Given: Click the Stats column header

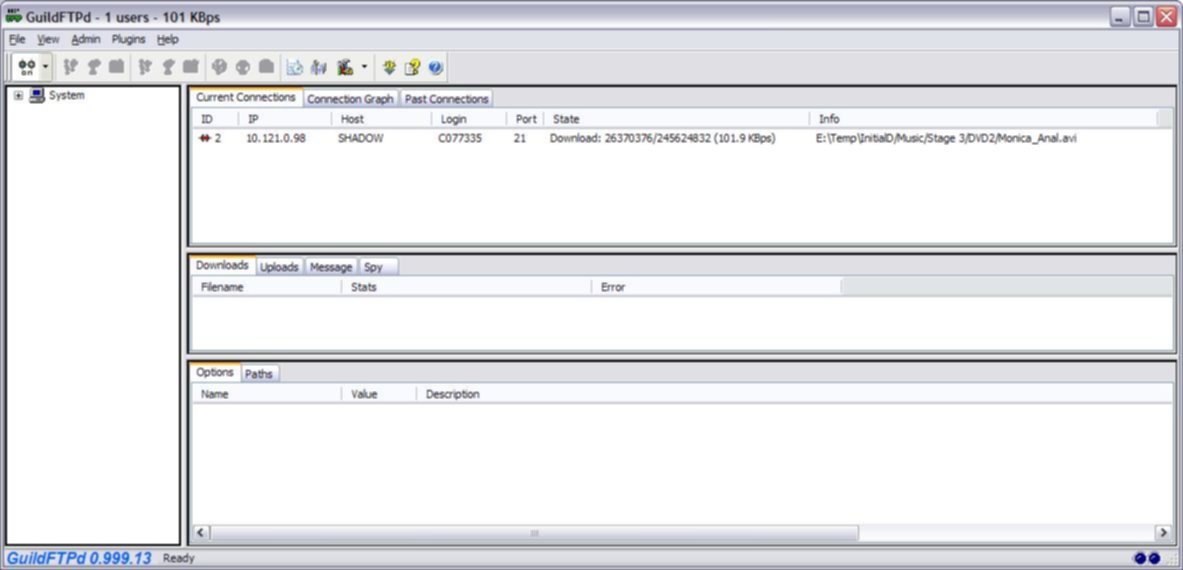Looking at the screenshot, I should coord(467,287).
